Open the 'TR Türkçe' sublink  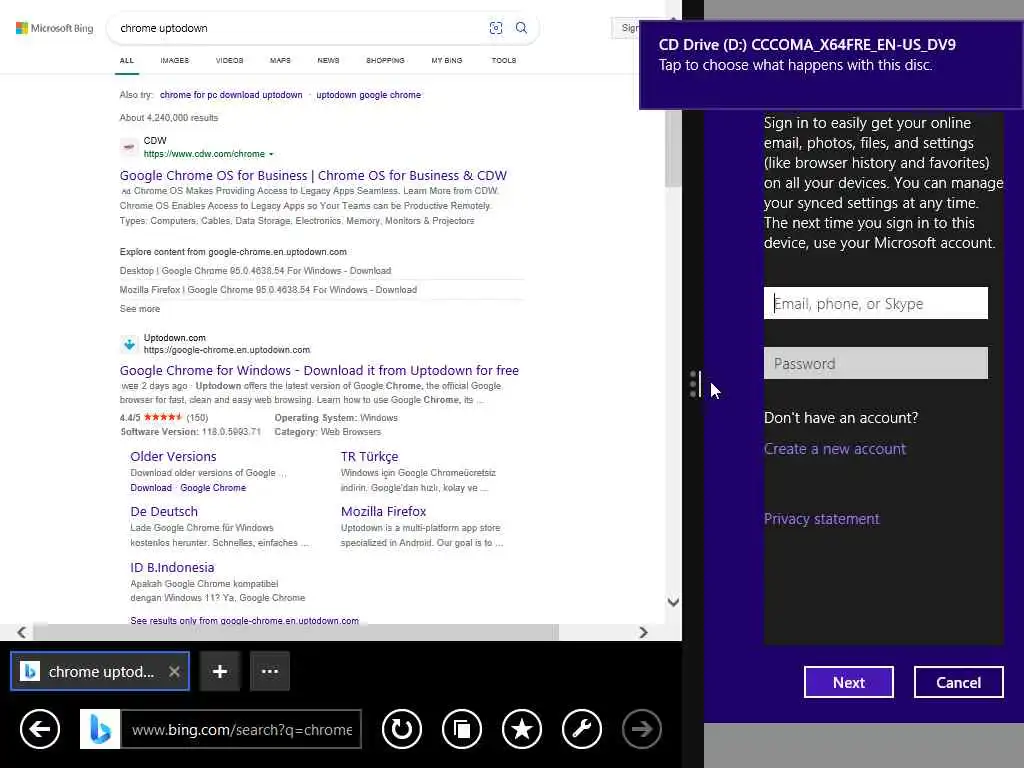click(369, 456)
